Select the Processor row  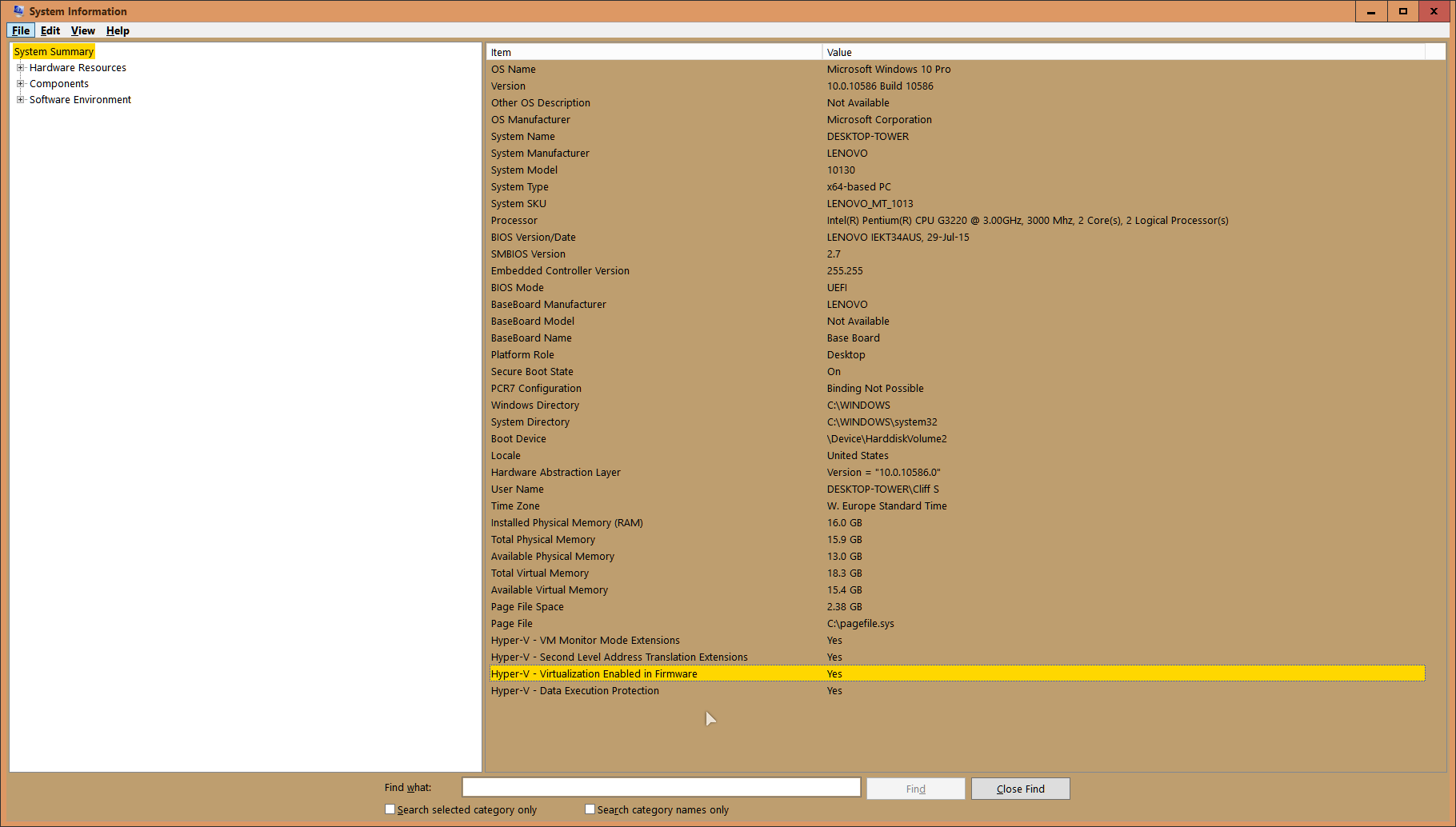tap(957, 220)
